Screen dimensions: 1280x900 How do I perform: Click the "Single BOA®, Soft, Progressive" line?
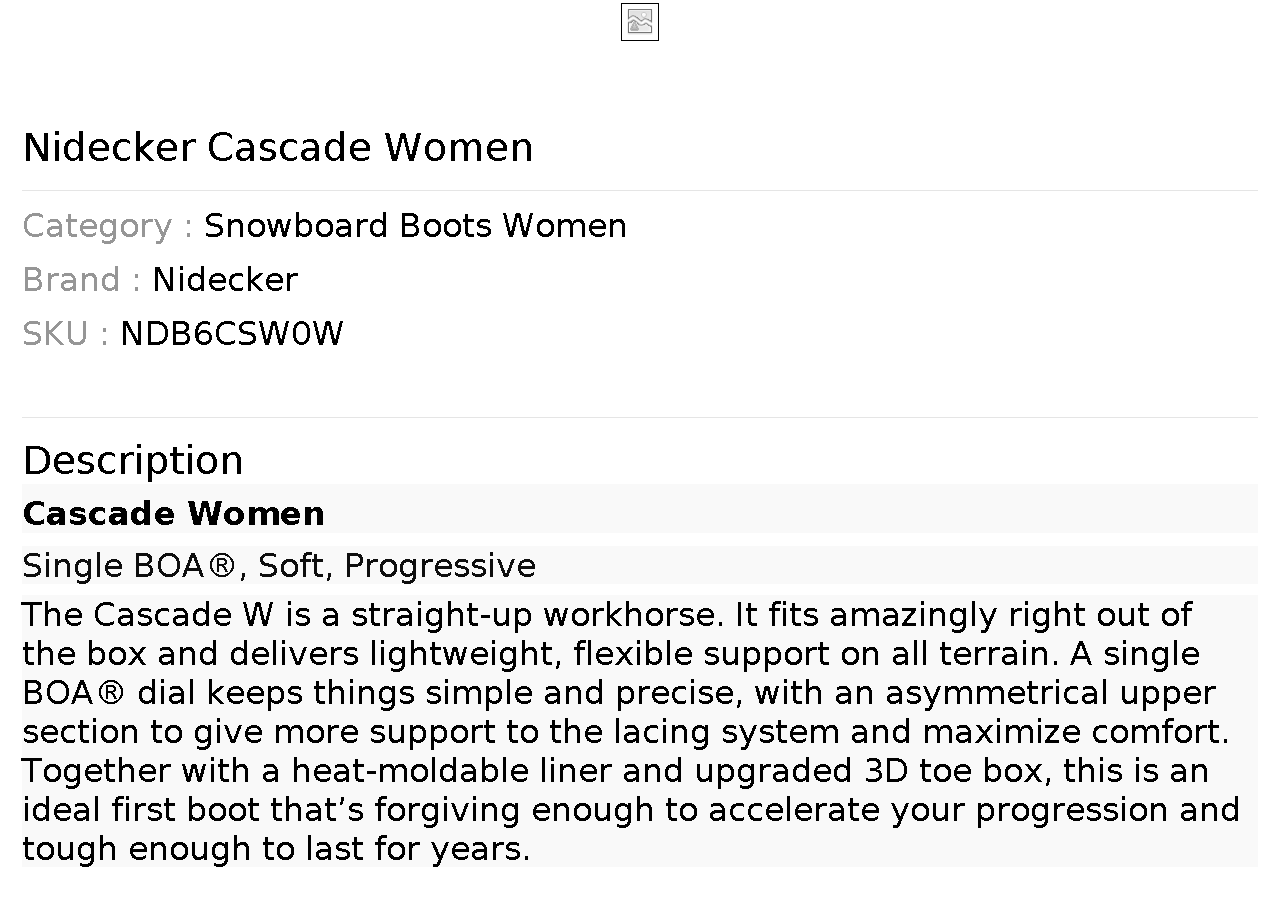(279, 566)
